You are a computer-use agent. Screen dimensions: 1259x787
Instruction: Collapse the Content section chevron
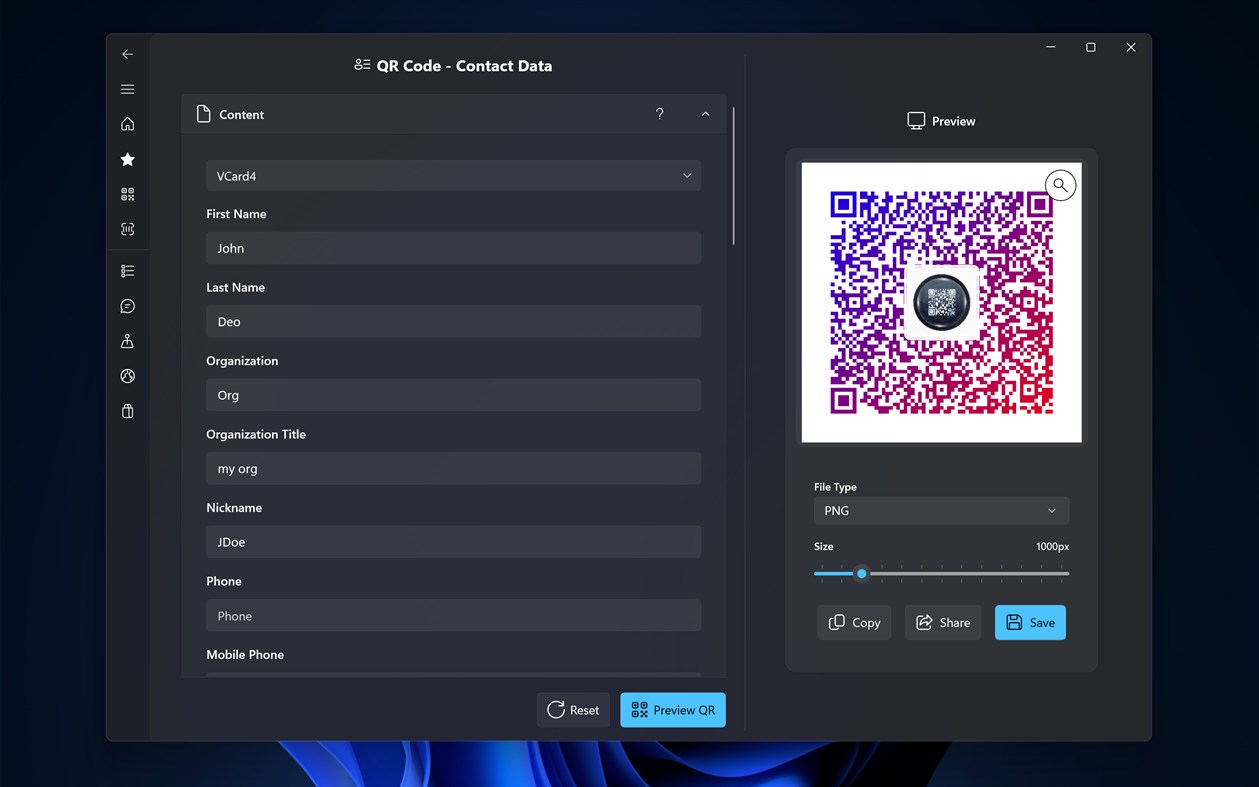click(x=705, y=114)
